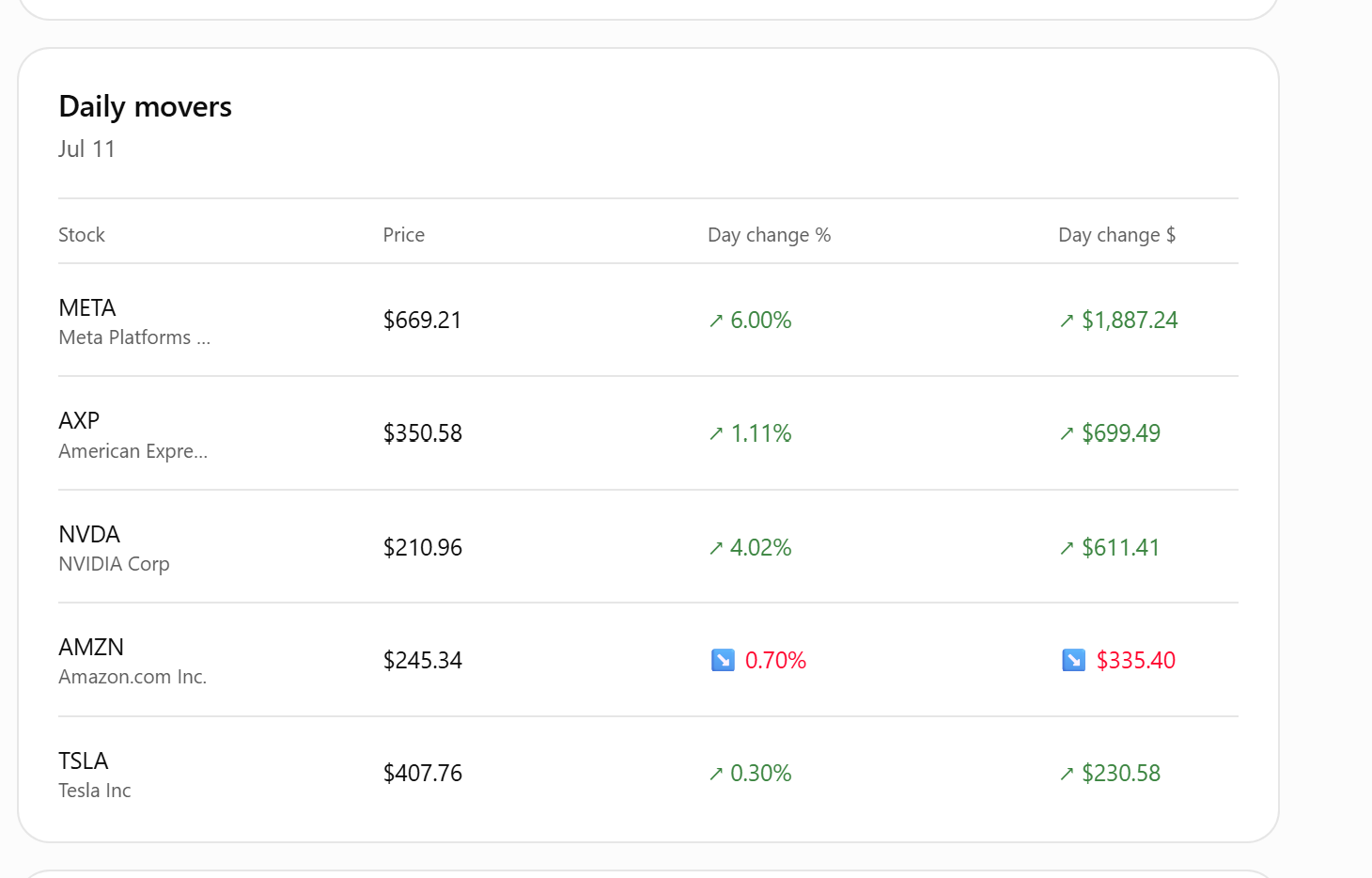
Task: Click the up arrow beside TSLA 0.30%
Action: point(716,774)
